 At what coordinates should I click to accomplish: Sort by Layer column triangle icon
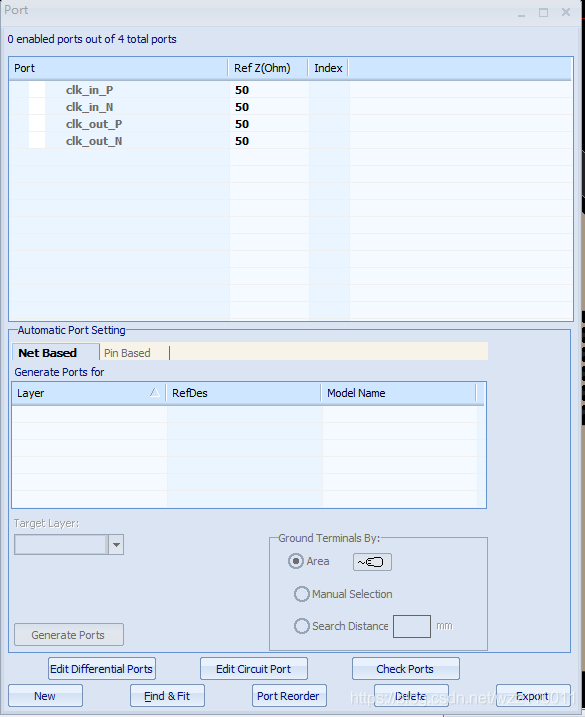point(155,392)
